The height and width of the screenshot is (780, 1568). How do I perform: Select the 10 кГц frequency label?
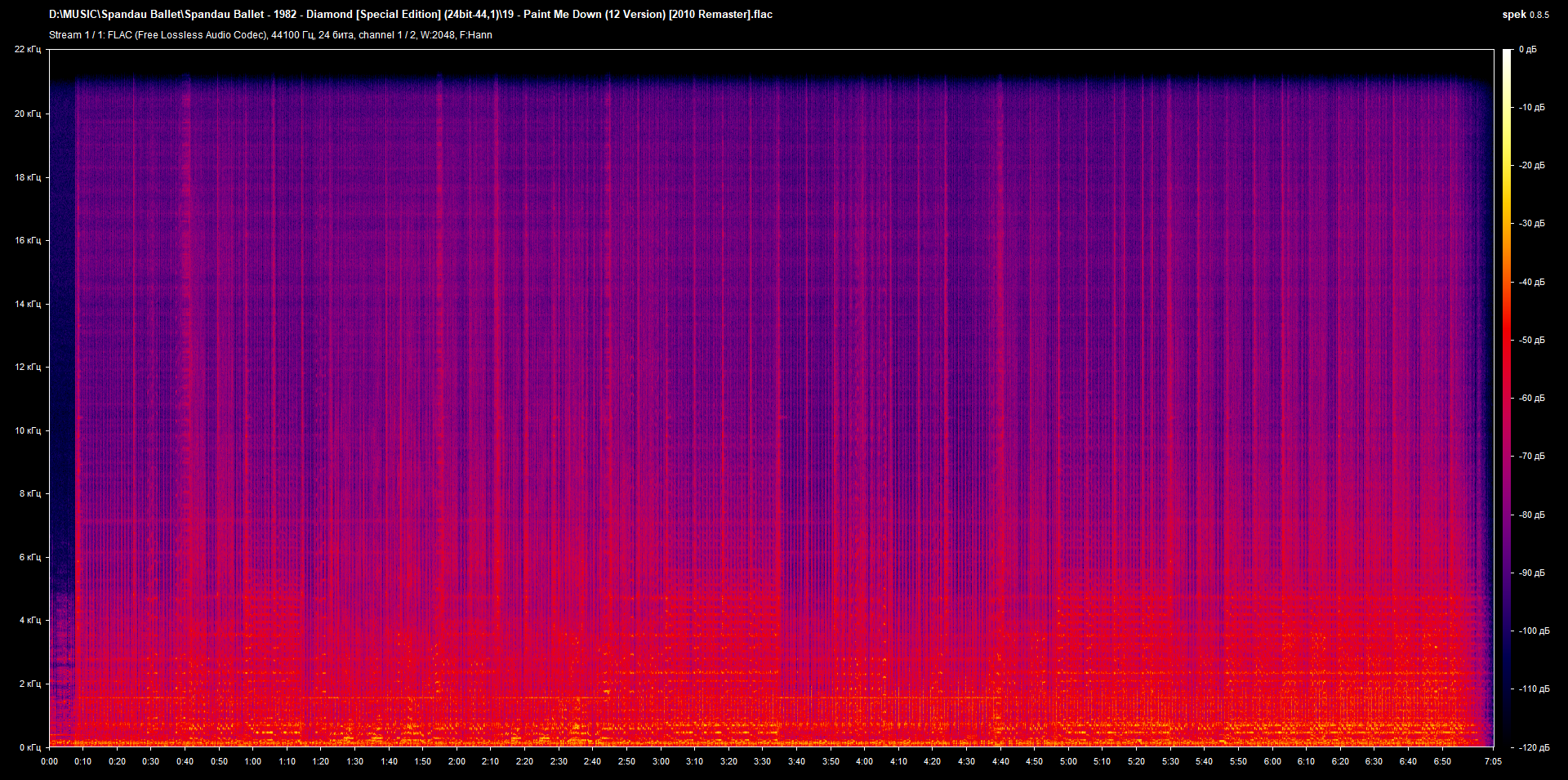click(28, 430)
